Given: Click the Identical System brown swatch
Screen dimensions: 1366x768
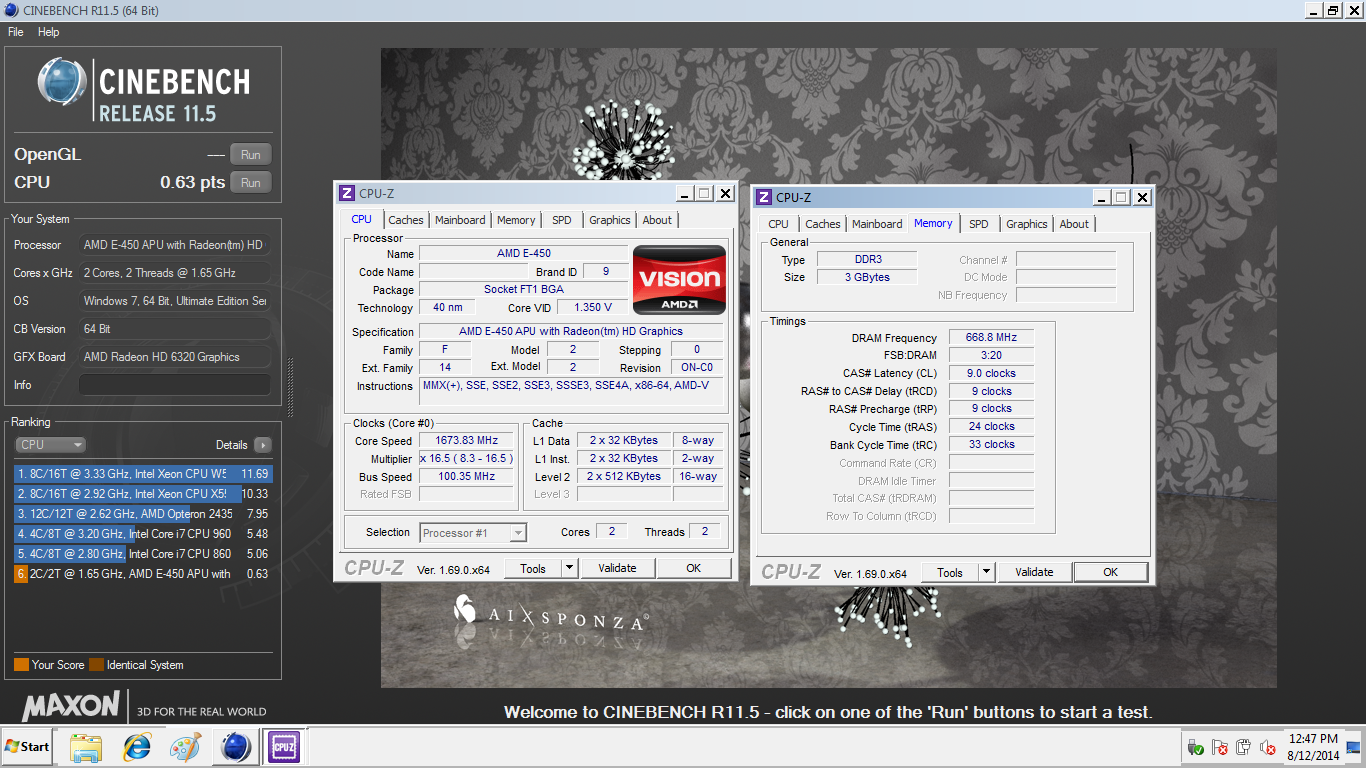Looking at the screenshot, I should [96, 665].
